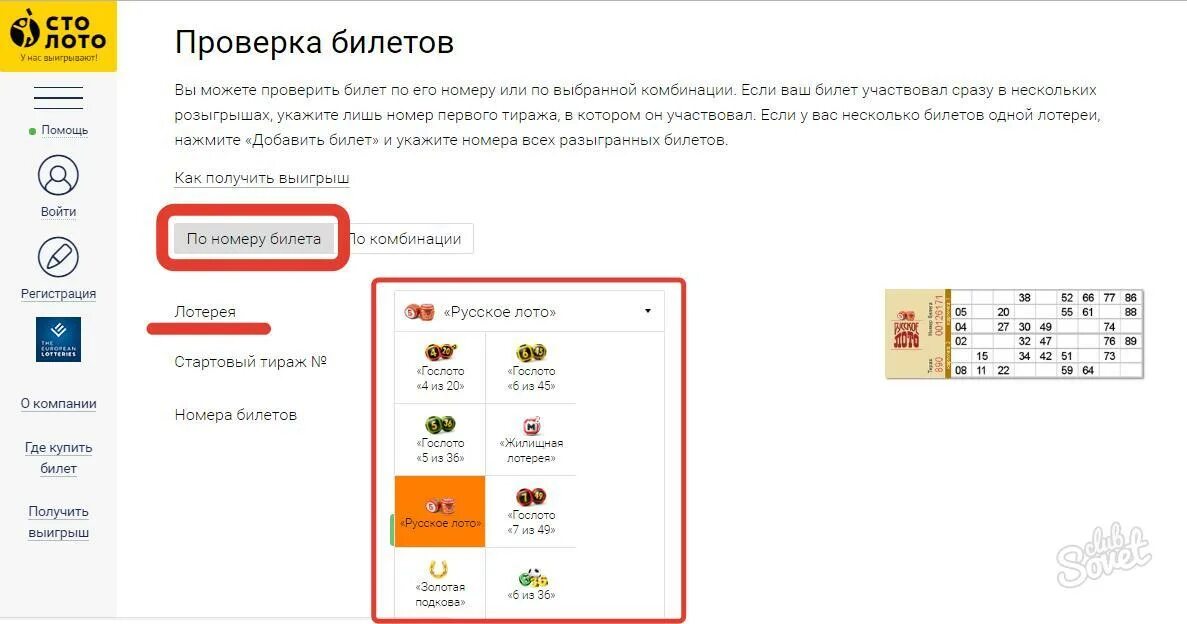Switch to По комбинации tab
1187x624 pixels.
coord(406,239)
